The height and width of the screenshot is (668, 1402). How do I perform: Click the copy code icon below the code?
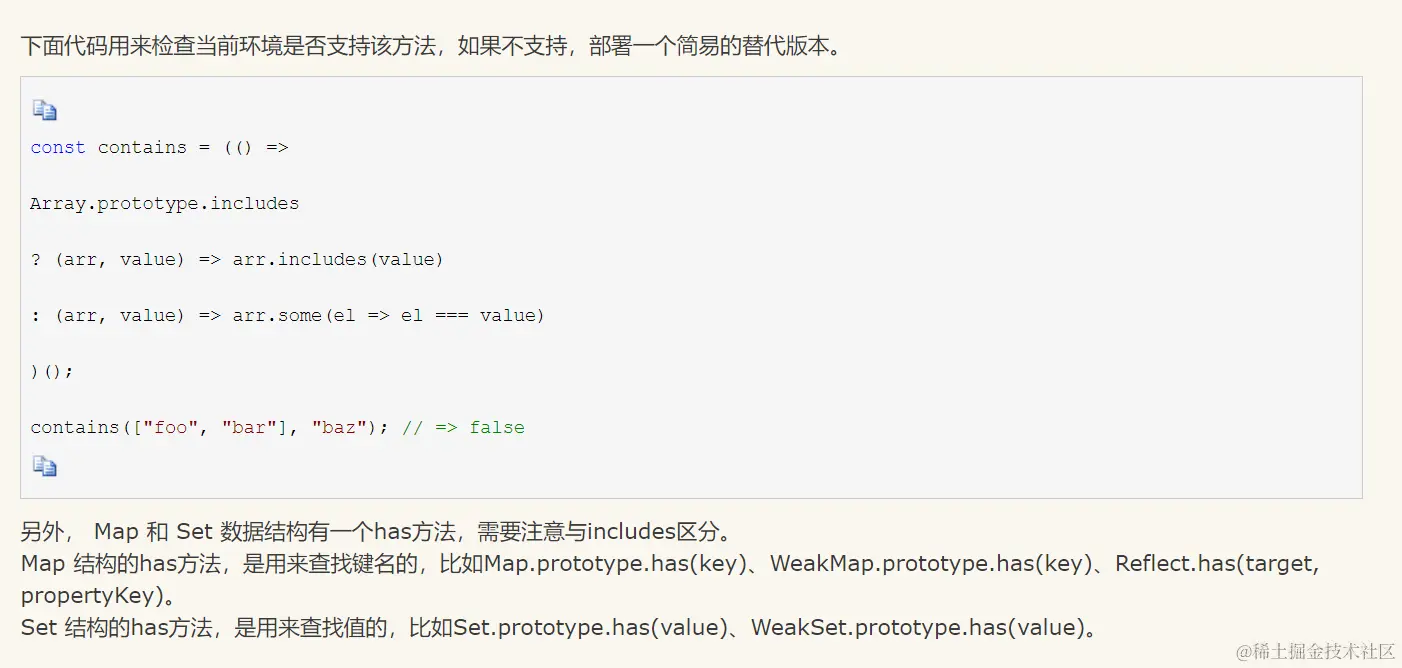click(44, 466)
